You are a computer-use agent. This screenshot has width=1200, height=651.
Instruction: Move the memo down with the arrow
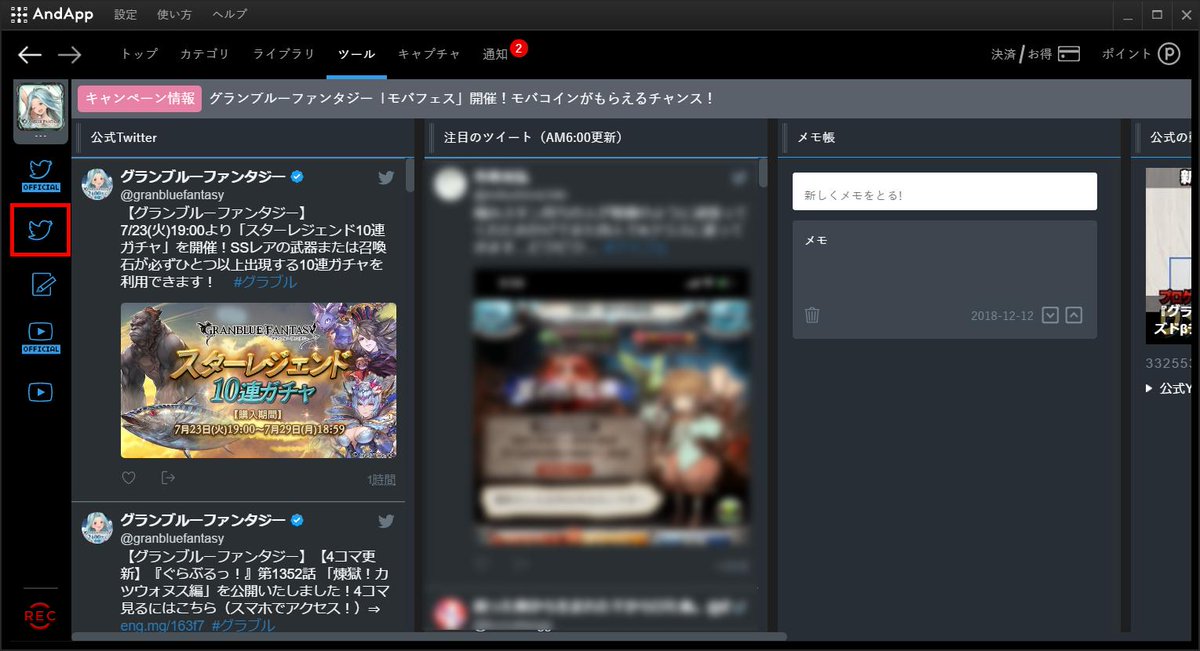coord(1050,315)
